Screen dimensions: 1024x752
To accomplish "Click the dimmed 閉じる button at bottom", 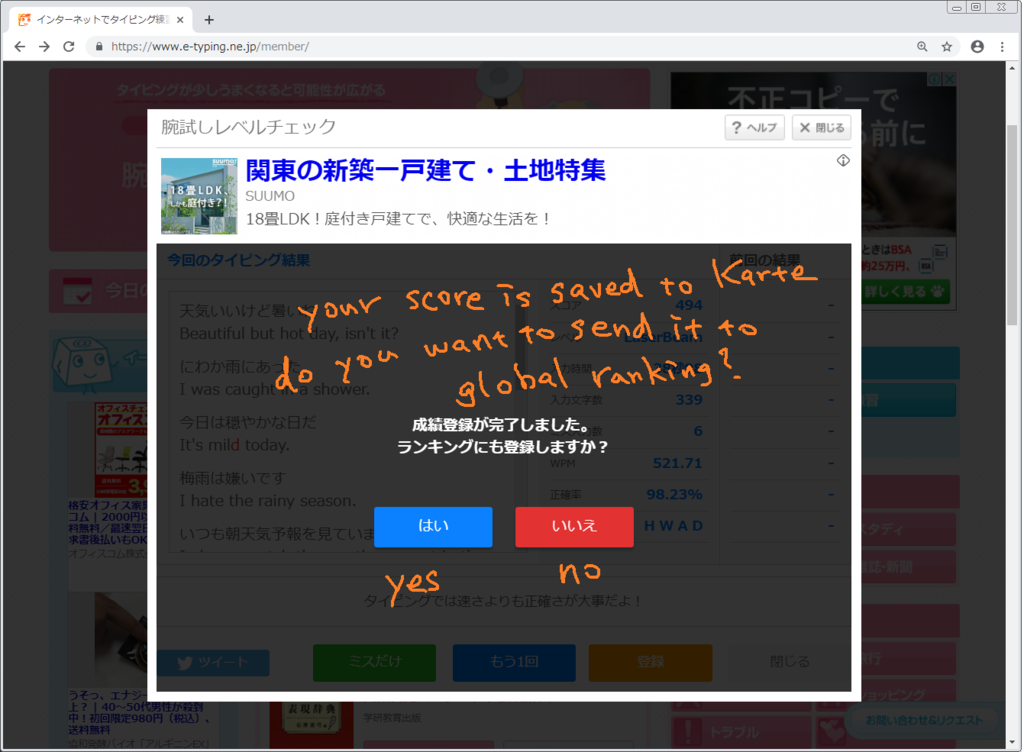I will click(789, 663).
